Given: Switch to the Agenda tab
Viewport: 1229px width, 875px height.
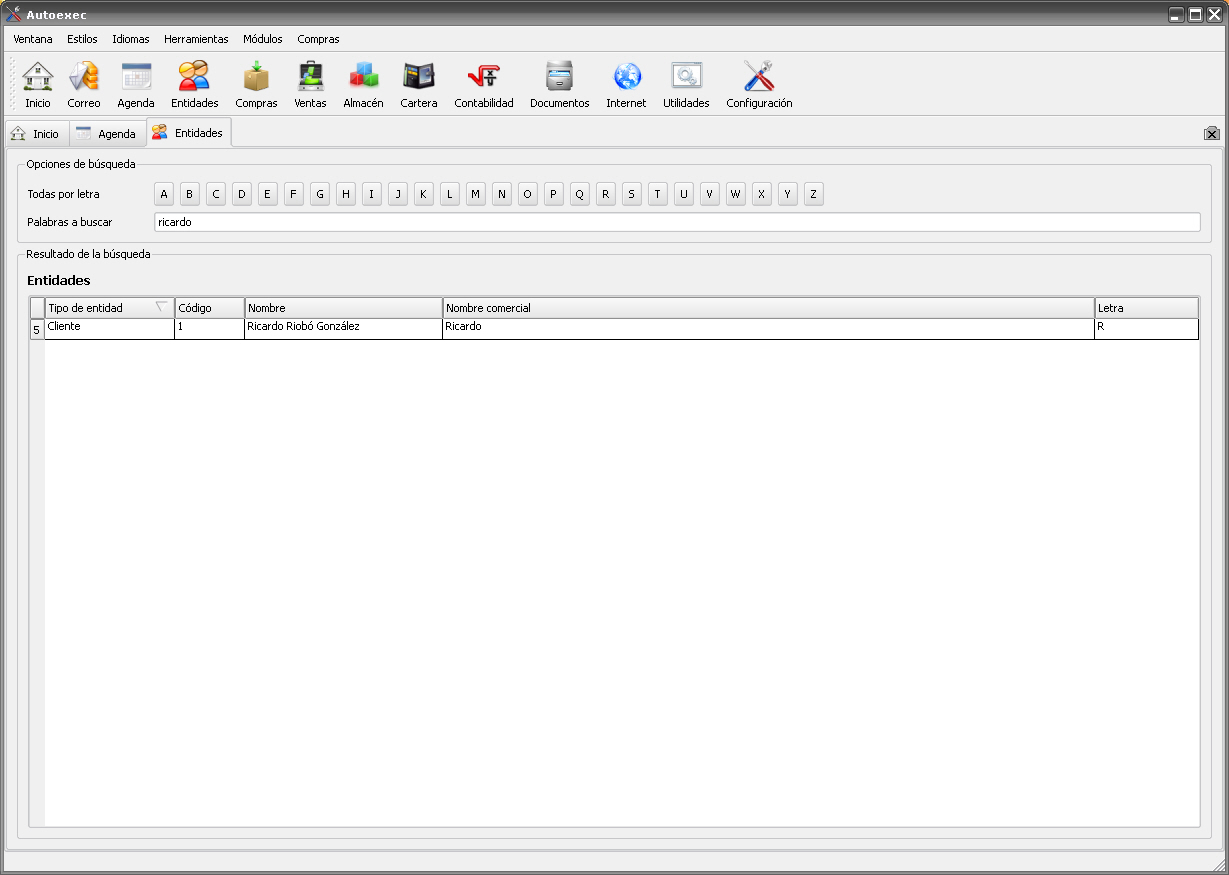Looking at the screenshot, I should 107,133.
